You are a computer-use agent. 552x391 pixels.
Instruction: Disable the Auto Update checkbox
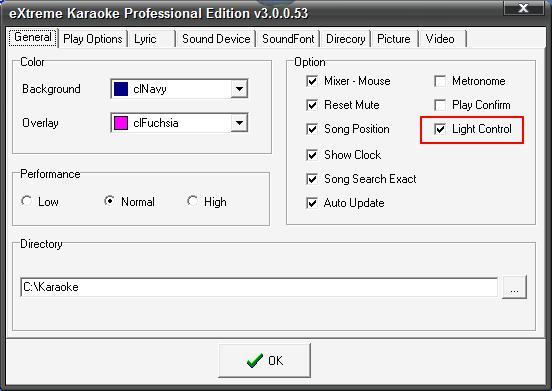point(312,203)
